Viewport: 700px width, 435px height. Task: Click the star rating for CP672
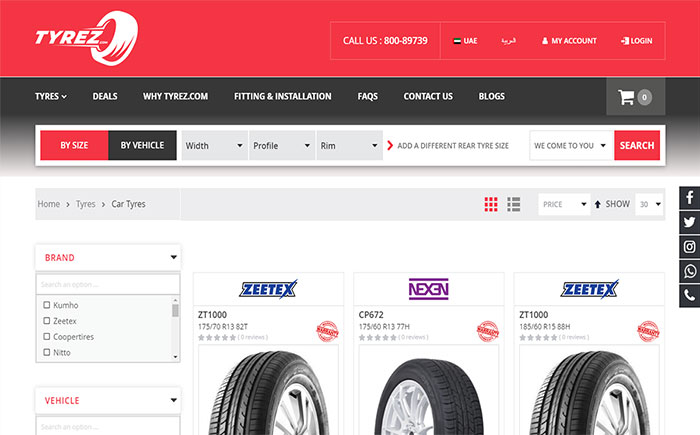377,337
